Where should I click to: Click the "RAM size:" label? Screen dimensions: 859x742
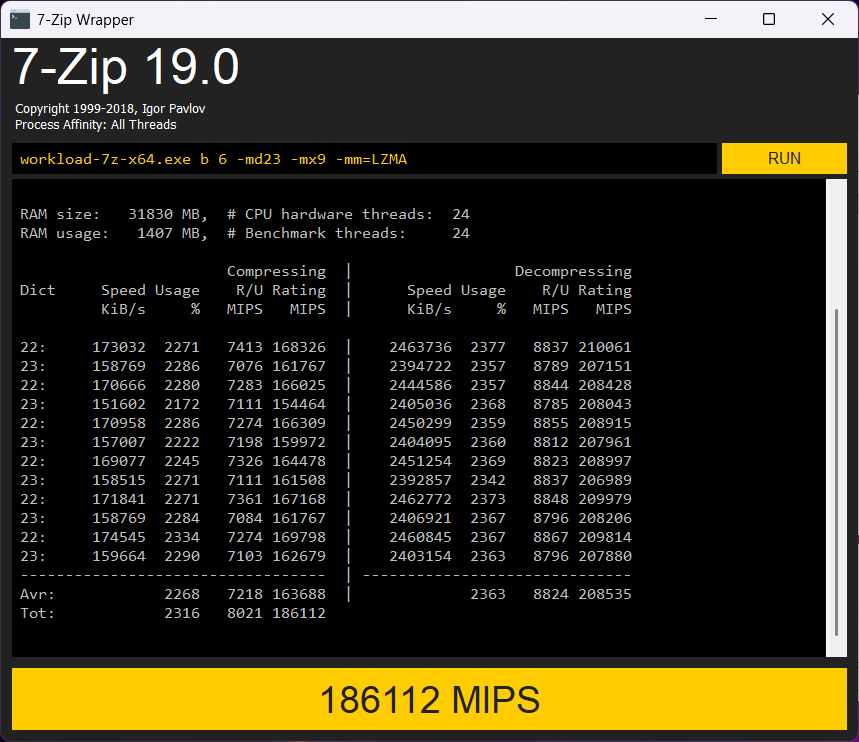tap(60, 214)
